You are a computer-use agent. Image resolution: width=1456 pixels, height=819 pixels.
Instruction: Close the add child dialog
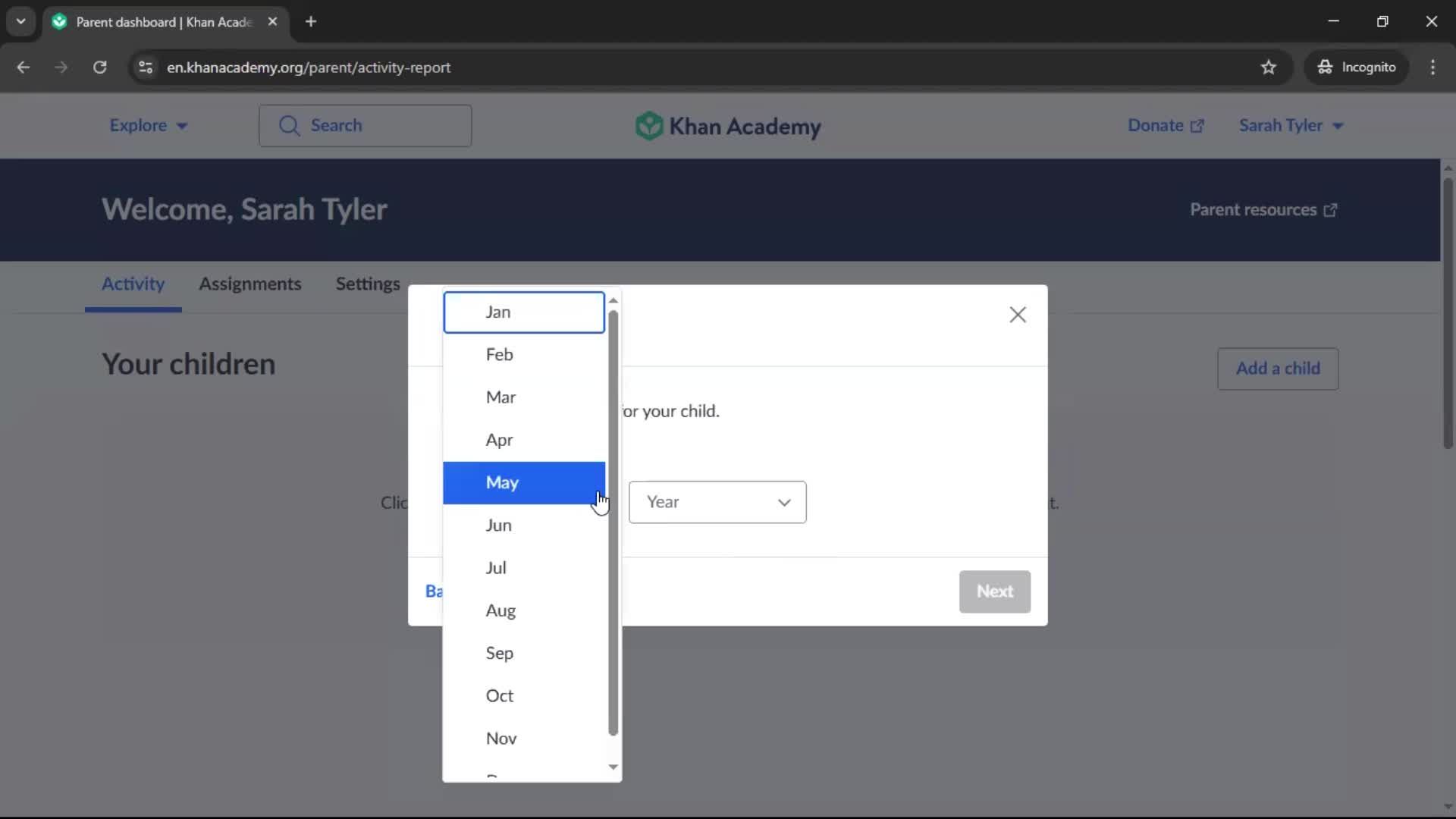click(x=1018, y=315)
